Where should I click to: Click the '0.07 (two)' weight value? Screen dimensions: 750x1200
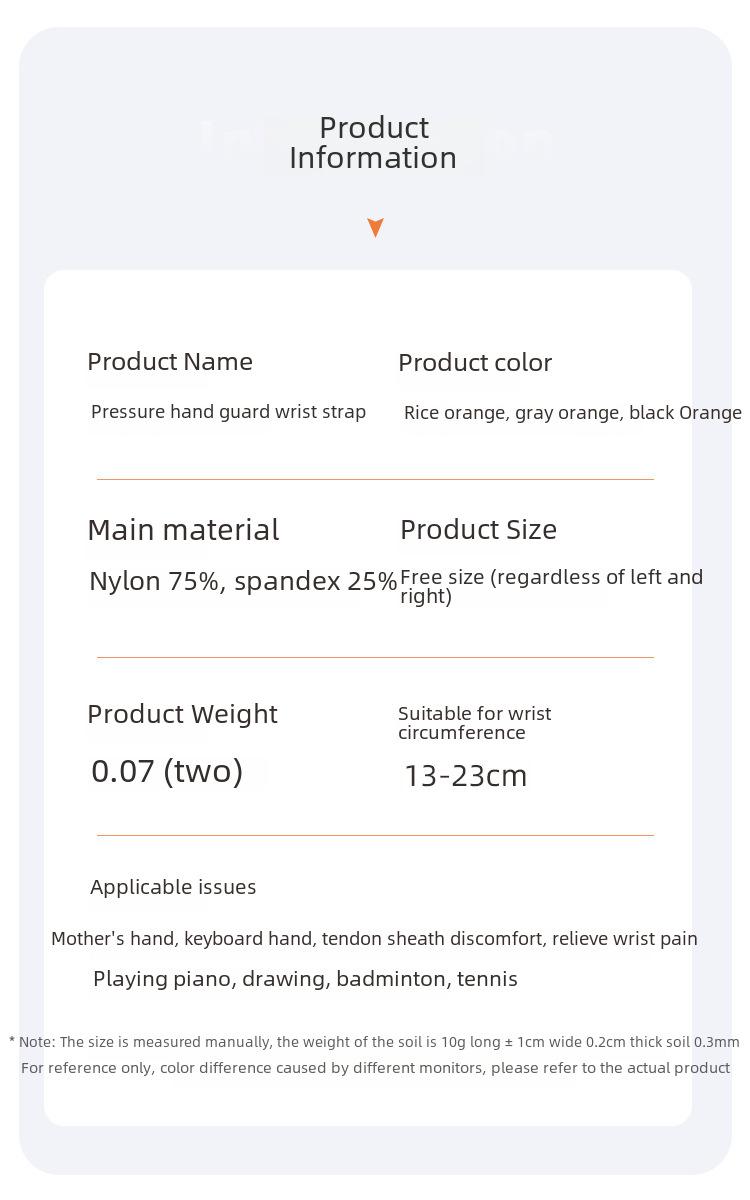pos(167,771)
